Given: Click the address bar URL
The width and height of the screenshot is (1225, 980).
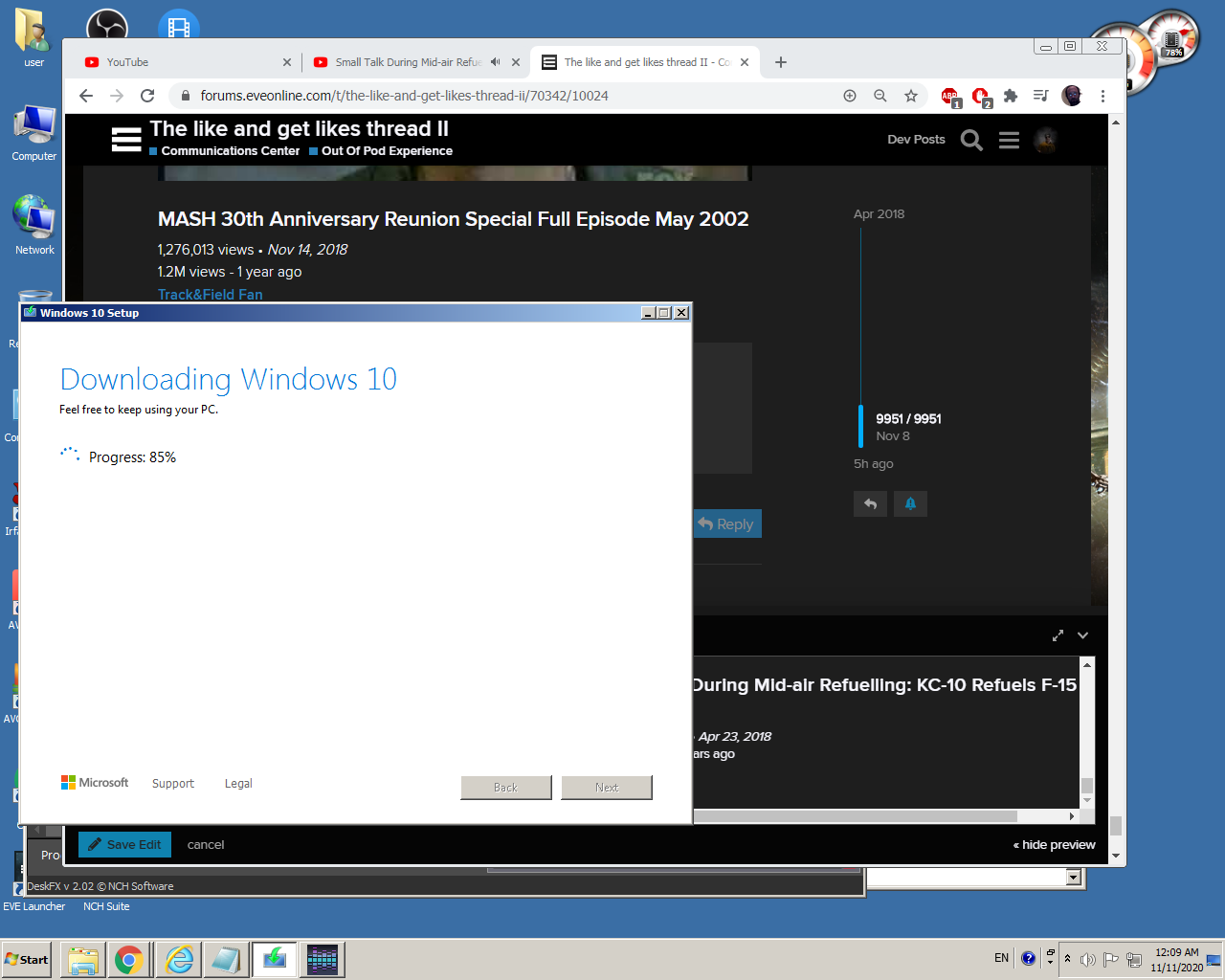Looking at the screenshot, I should [404, 96].
